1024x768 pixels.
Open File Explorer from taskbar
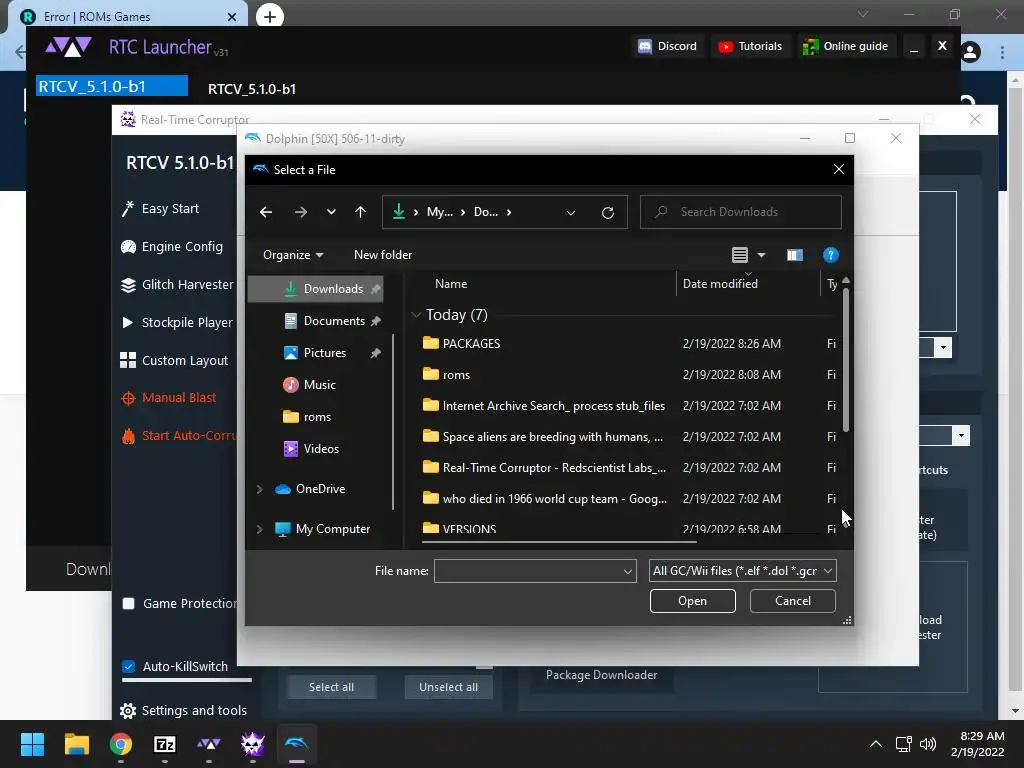point(76,744)
